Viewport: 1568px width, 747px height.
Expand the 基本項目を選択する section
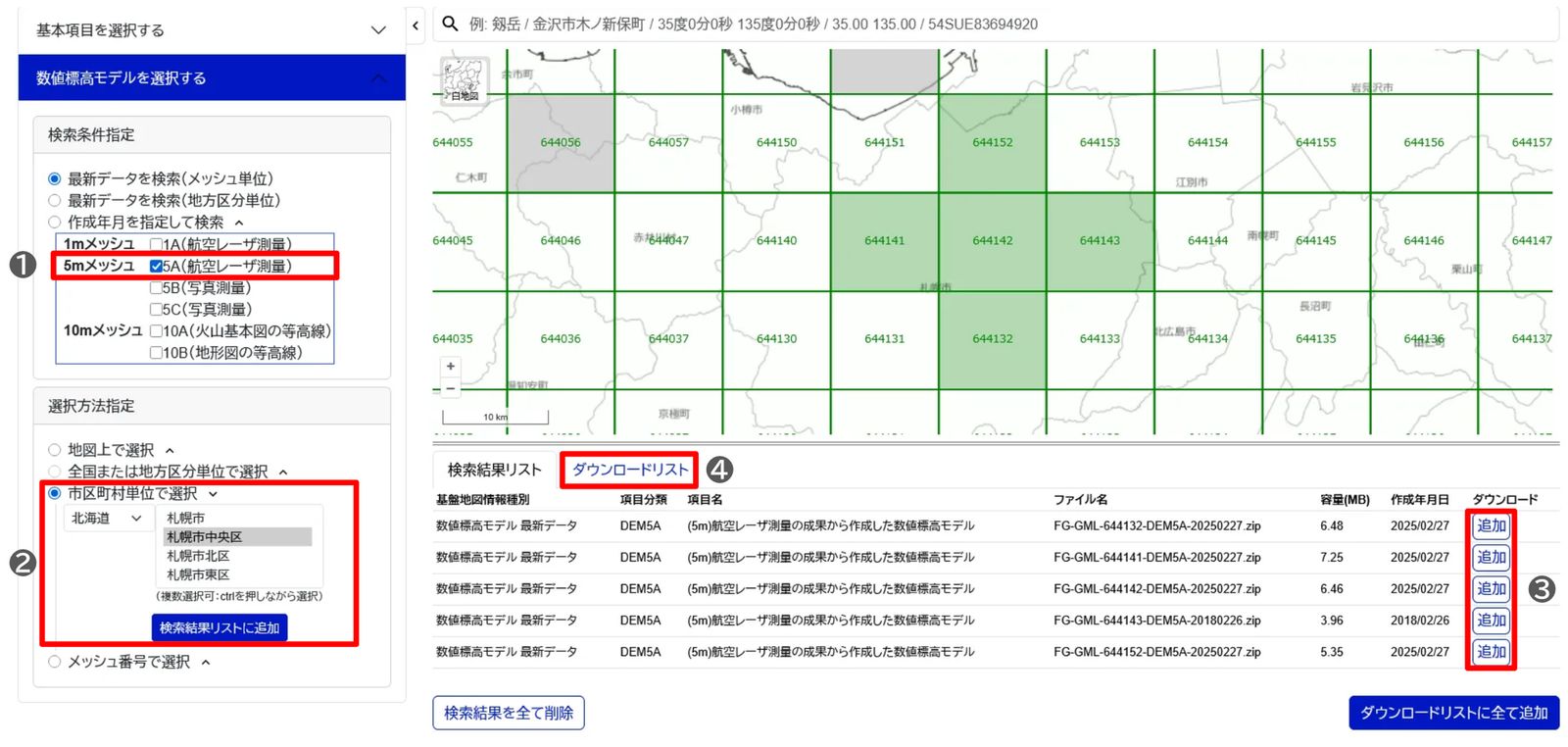(212, 30)
